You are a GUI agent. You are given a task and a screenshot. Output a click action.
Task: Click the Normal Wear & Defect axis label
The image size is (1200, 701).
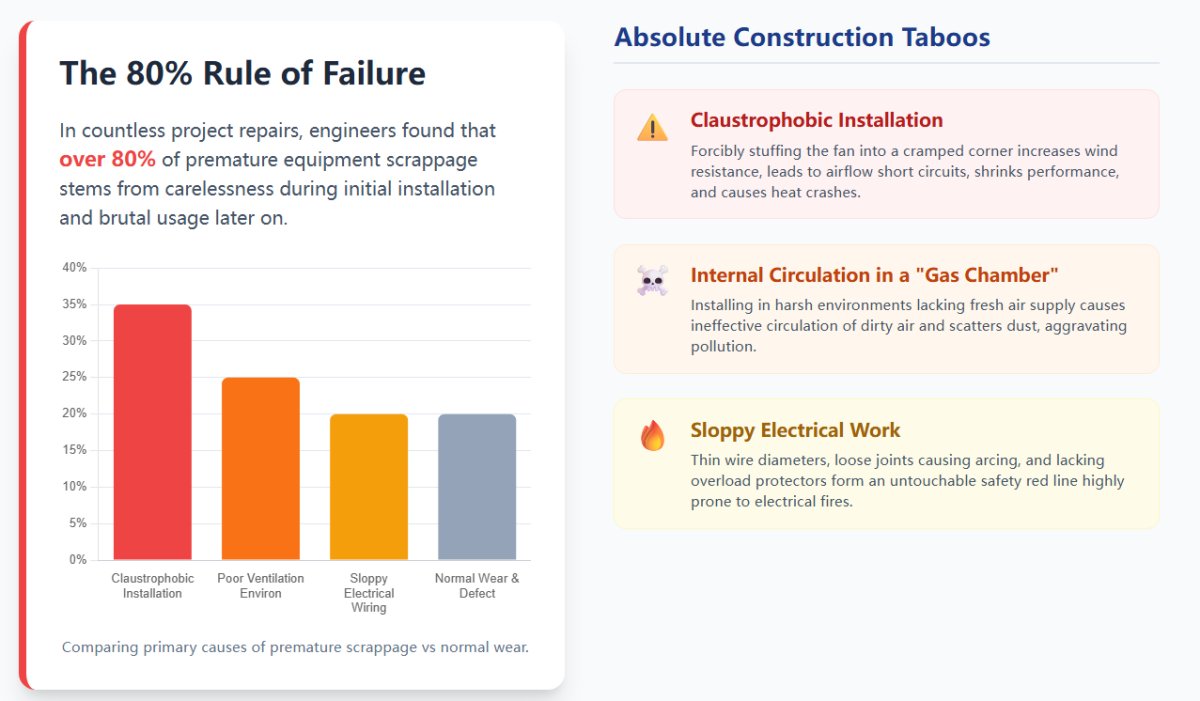point(477,586)
